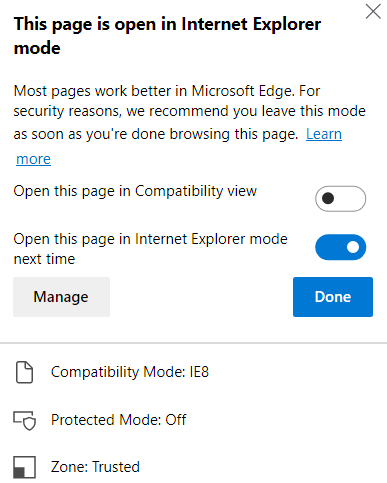
Task: Select the "Zone: Trusted" status line
Action: 95,467
